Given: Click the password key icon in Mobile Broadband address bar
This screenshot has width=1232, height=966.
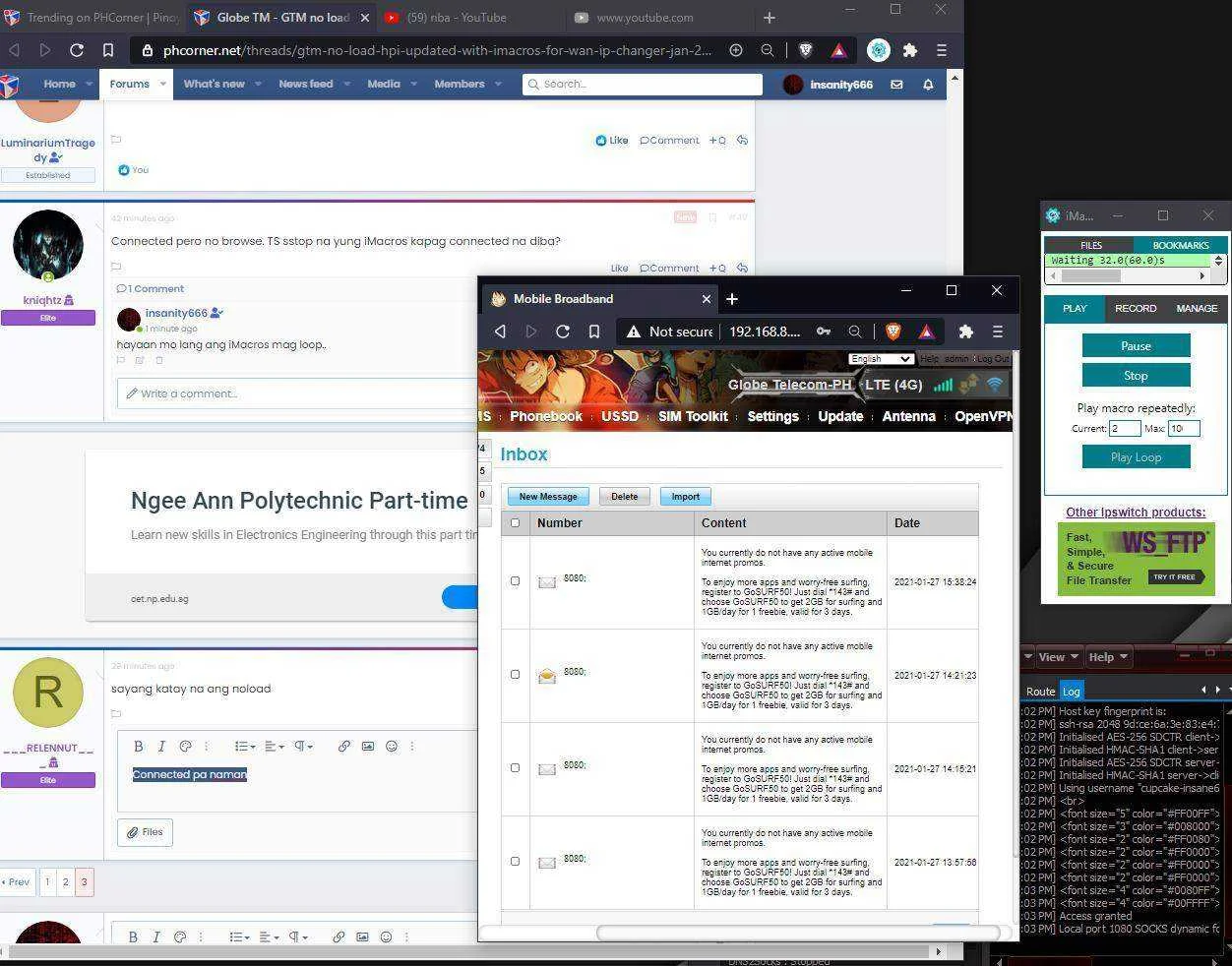Looking at the screenshot, I should [x=823, y=332].
